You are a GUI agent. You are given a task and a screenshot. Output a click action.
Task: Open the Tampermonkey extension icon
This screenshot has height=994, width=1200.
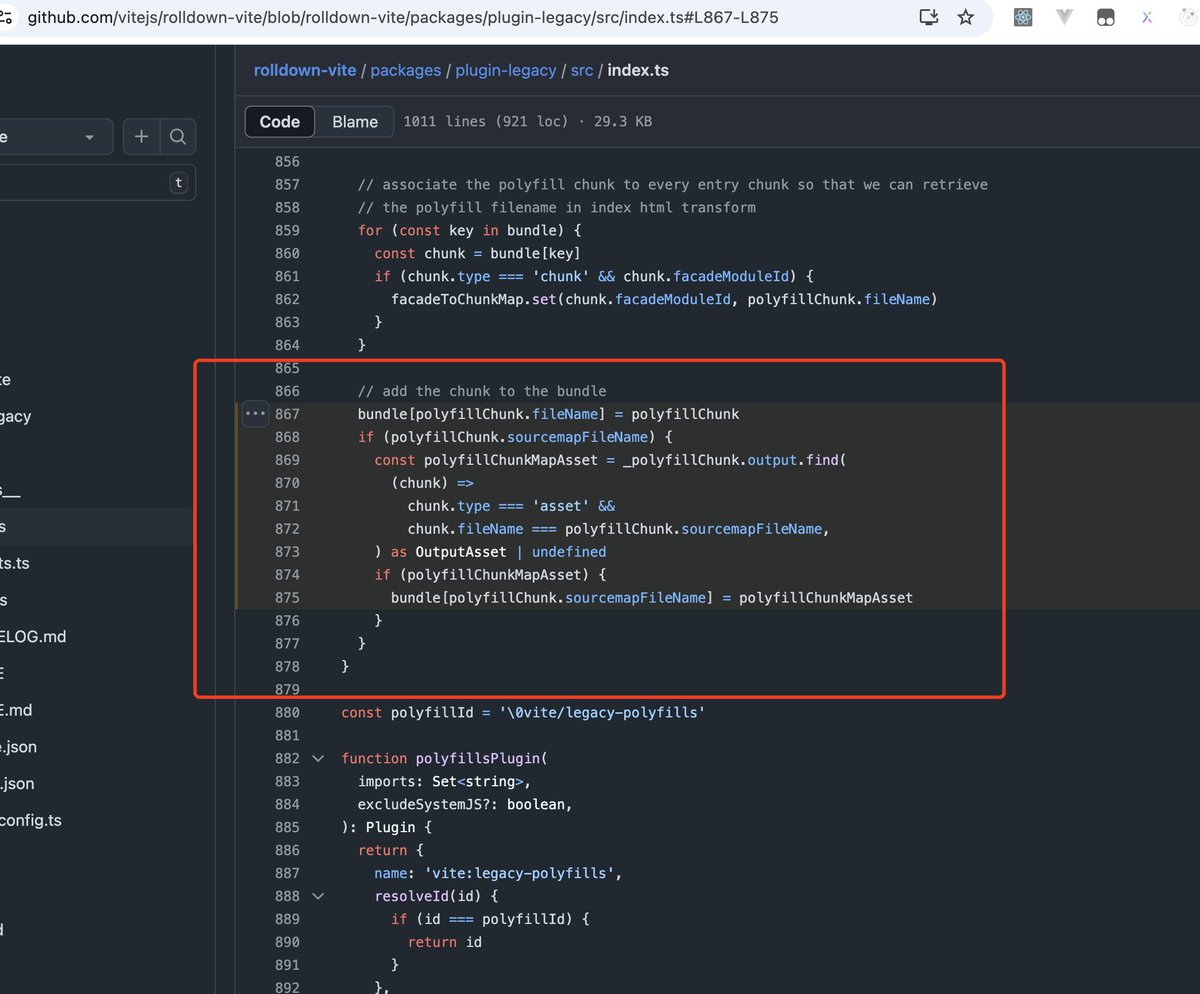click(x=1105, y=17)
